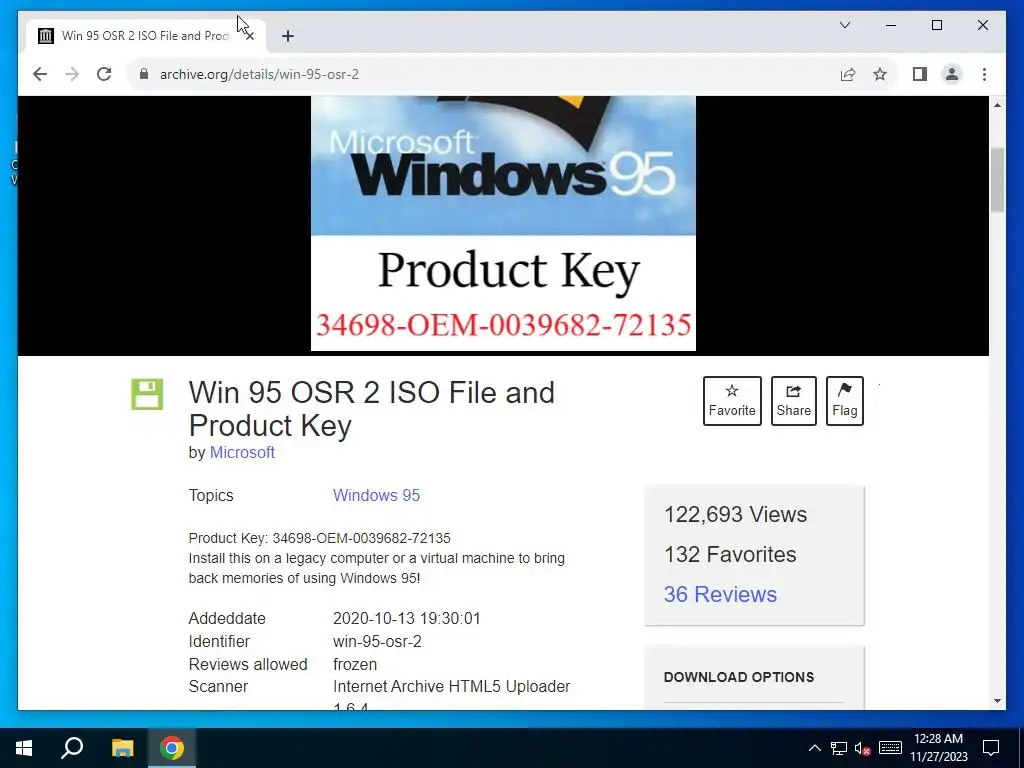This screenshot has width=1024, height=768.
Task: Open the Windows 95 topic link
Action: click(x=376, y=496)
